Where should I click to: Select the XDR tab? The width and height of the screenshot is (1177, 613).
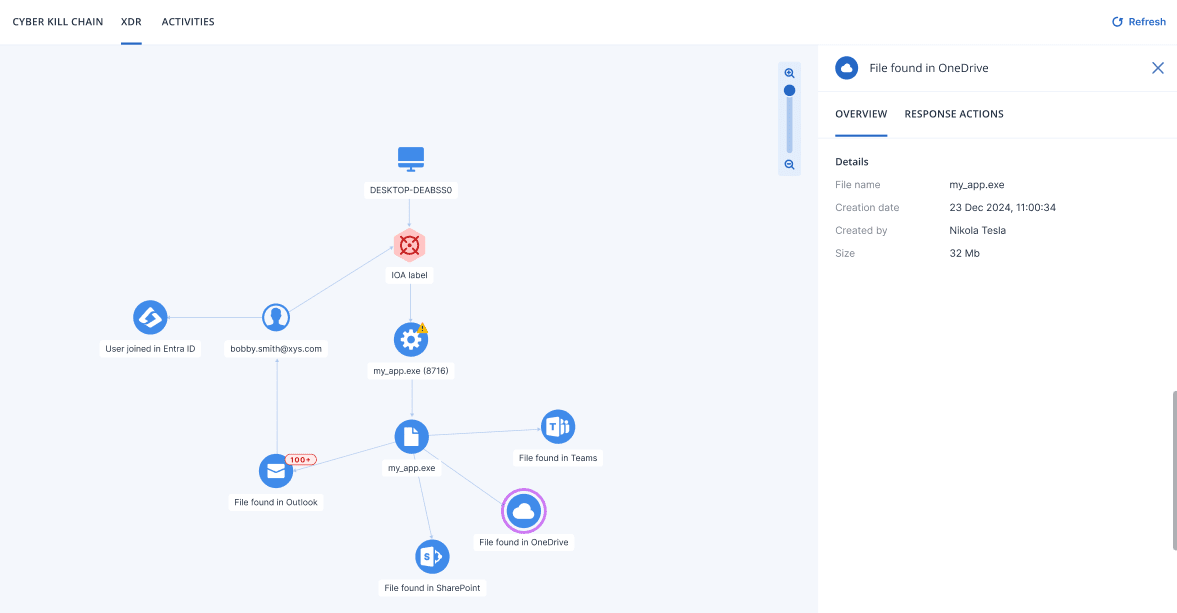pyautogui.click(x=131, y=22)
